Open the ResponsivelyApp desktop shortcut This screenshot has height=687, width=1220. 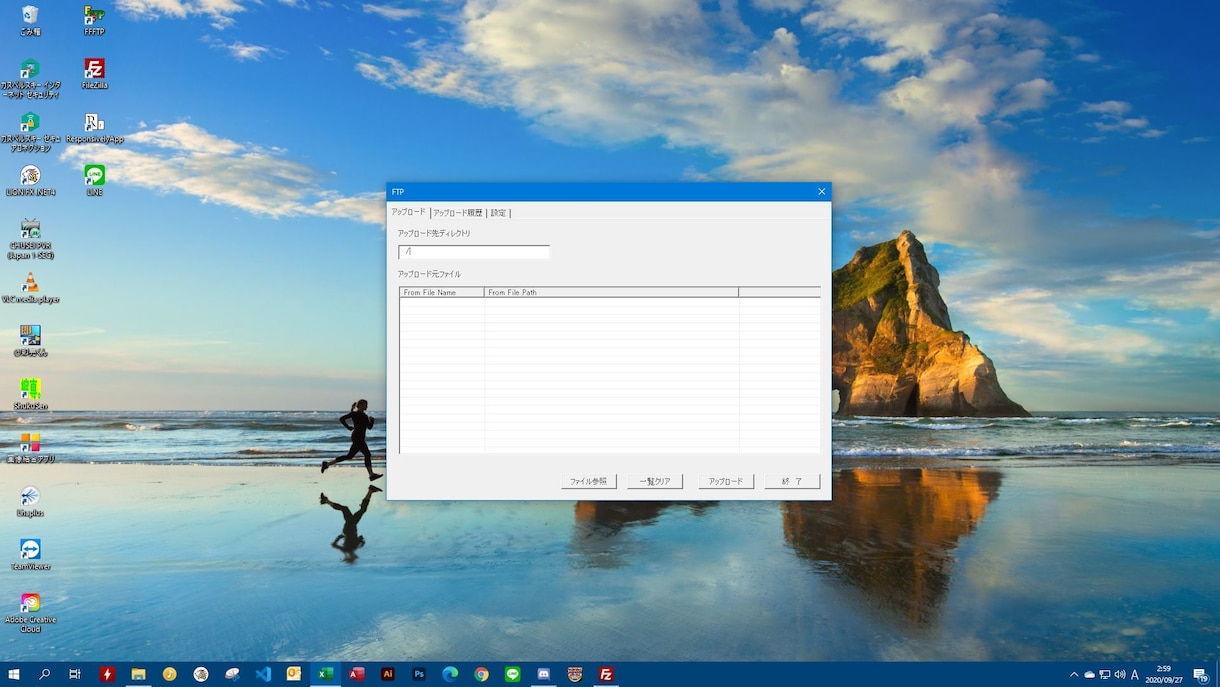[x=94, y=127]
